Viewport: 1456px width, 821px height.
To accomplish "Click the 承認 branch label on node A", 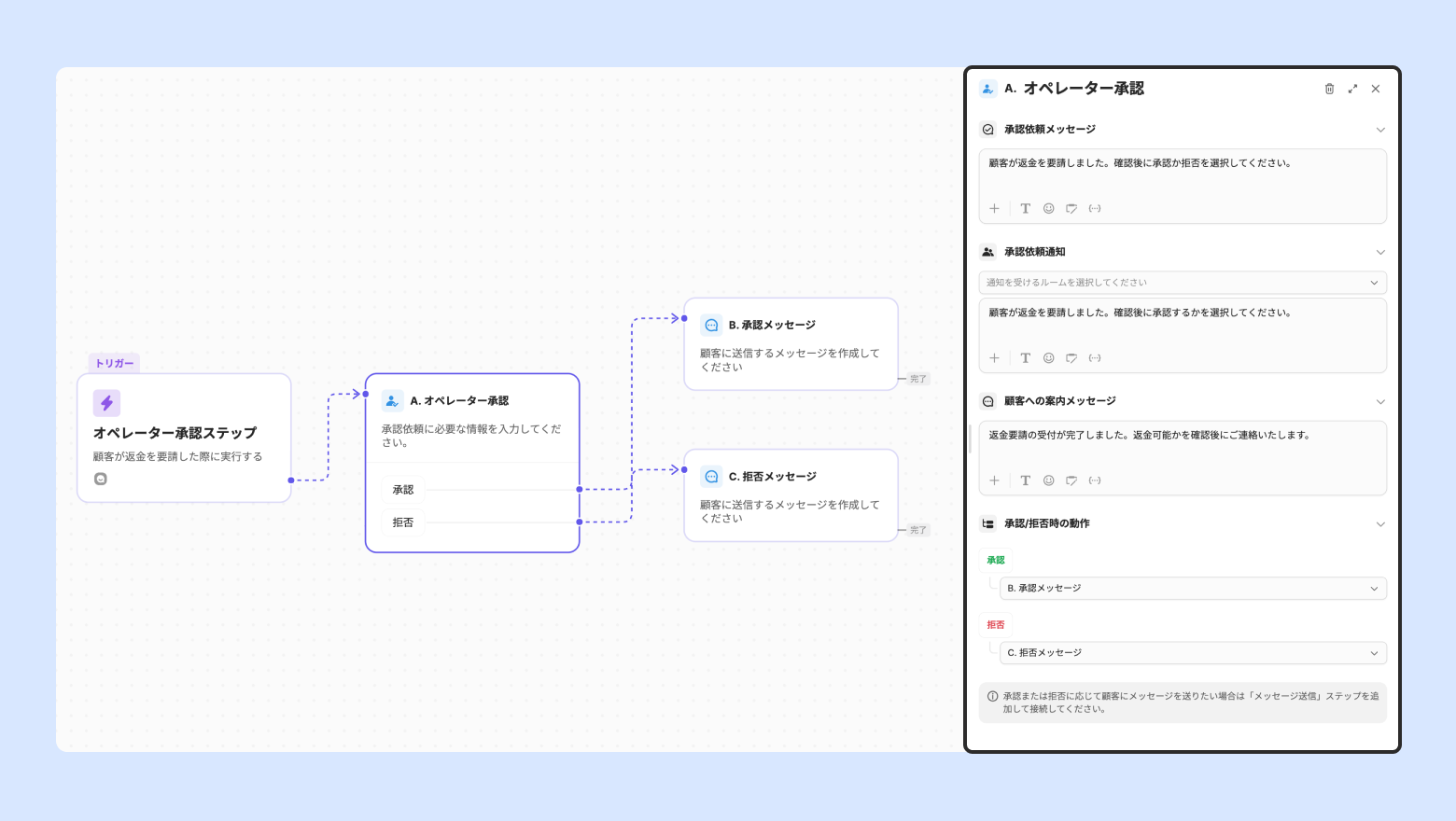I will pyautogui.click(x=403, y=490).
